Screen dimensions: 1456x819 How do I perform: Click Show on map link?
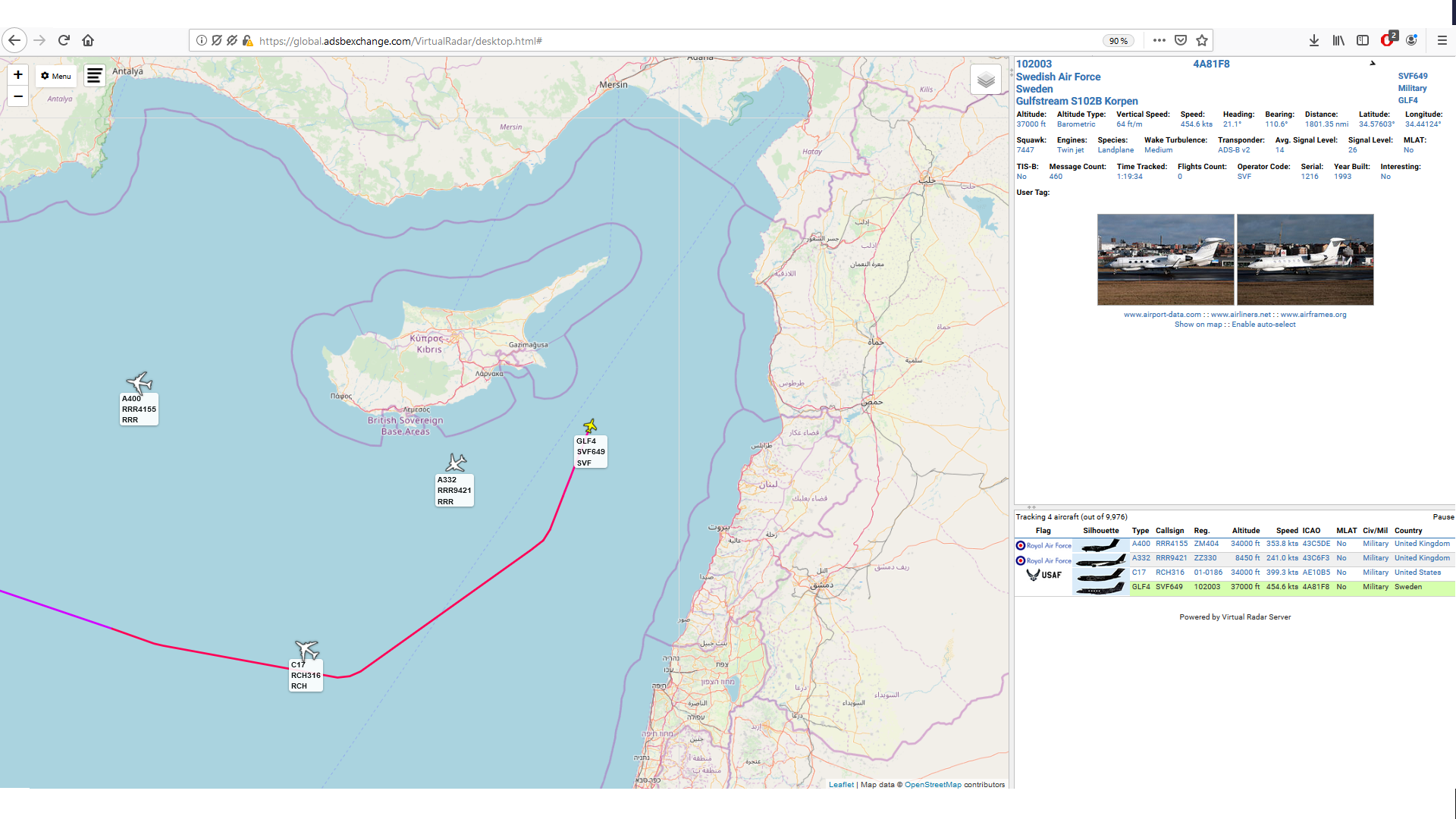[1198, 325]
